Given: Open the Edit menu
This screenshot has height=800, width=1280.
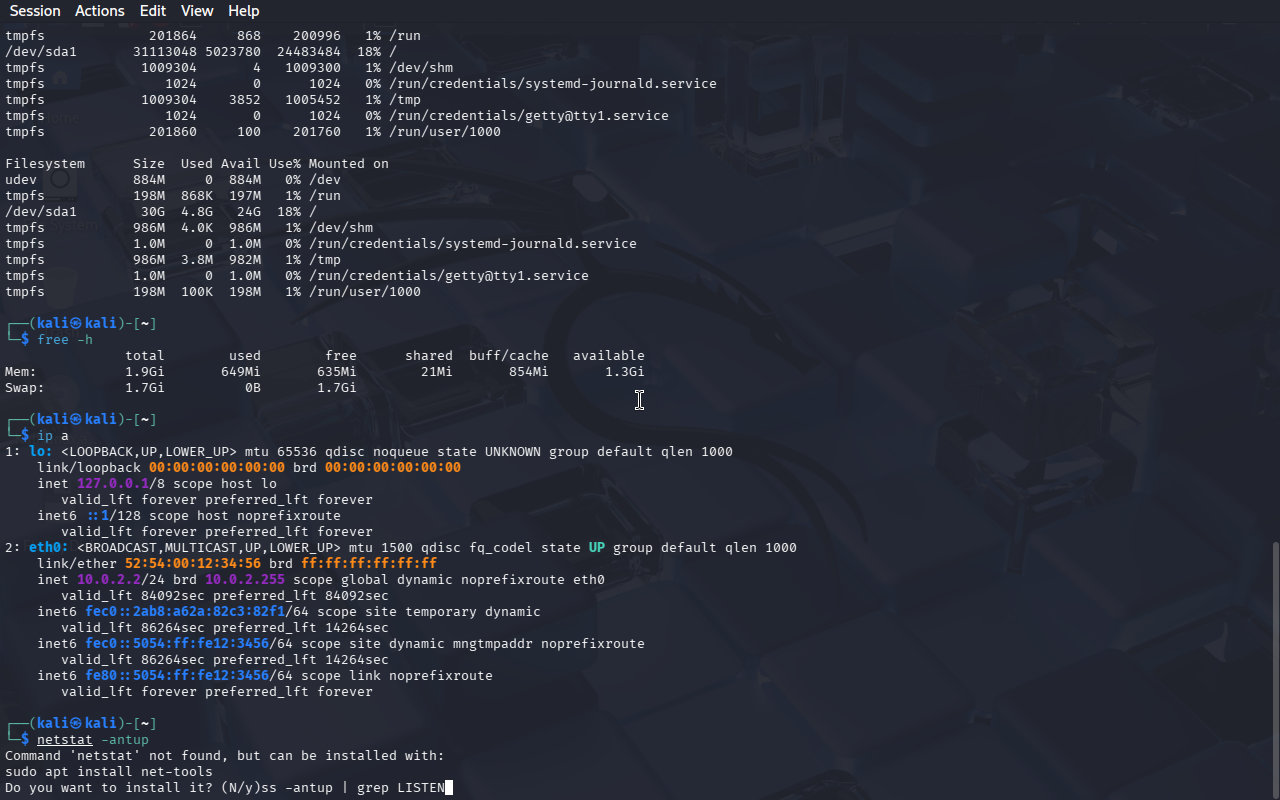Looking at the screenshot, I should pos(153,11).
